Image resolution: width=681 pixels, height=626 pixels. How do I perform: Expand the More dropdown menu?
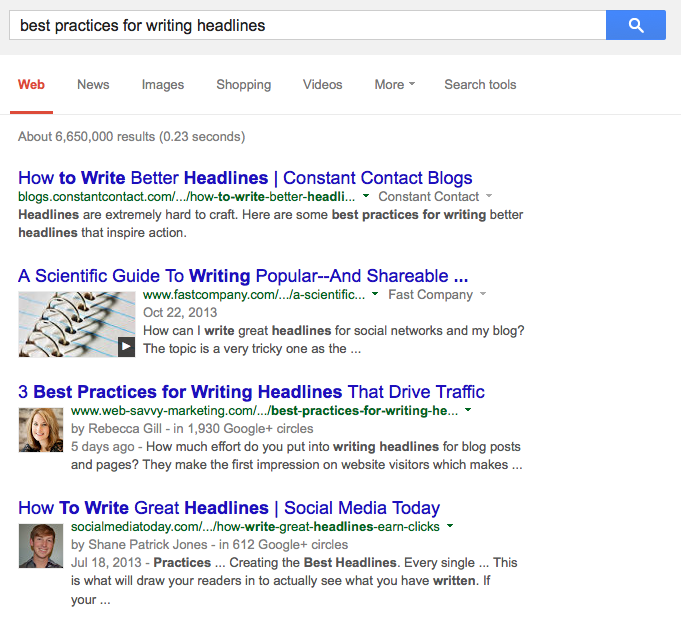[394, 84]
